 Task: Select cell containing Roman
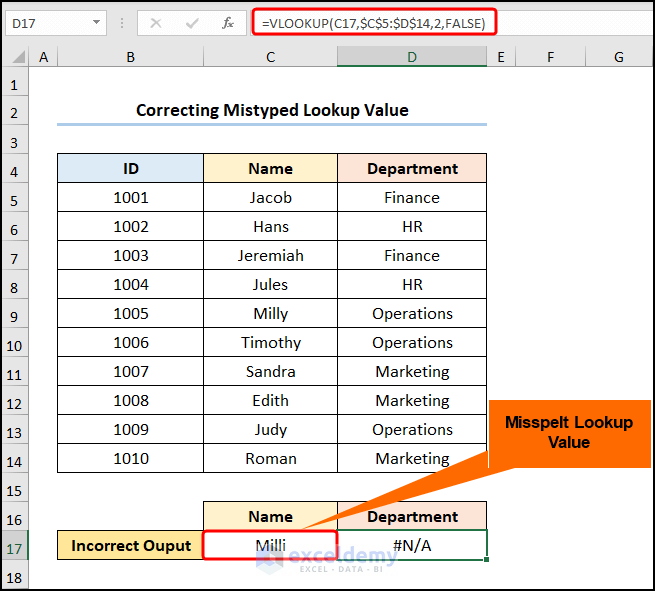[x=270, y=458]
